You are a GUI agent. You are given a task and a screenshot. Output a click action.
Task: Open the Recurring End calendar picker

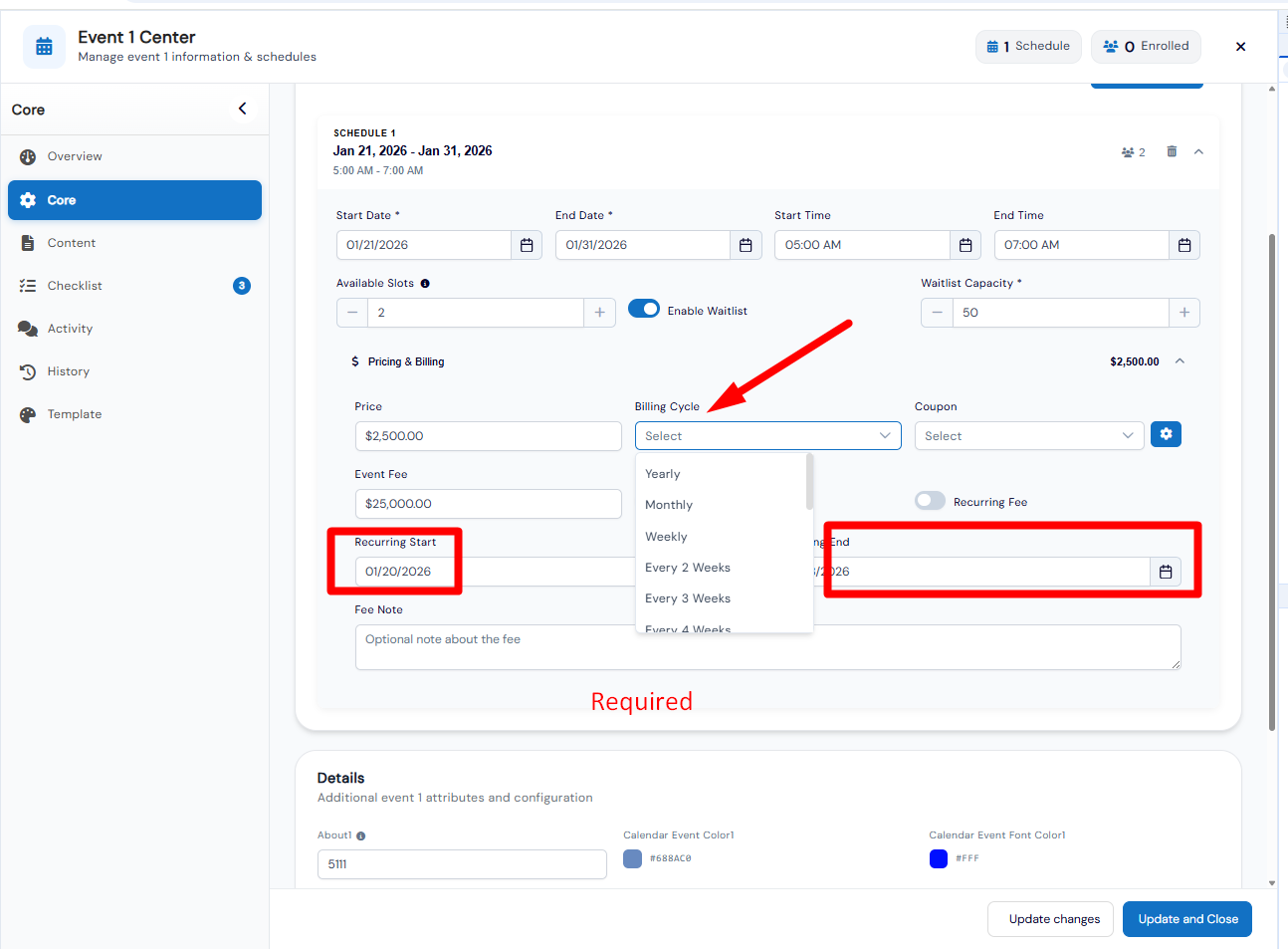coord(1166,572)
